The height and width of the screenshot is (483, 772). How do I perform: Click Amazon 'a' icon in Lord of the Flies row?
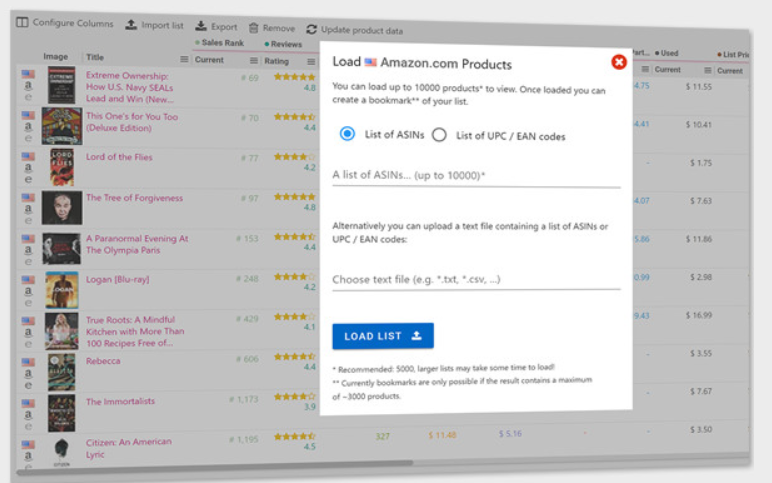29,167
